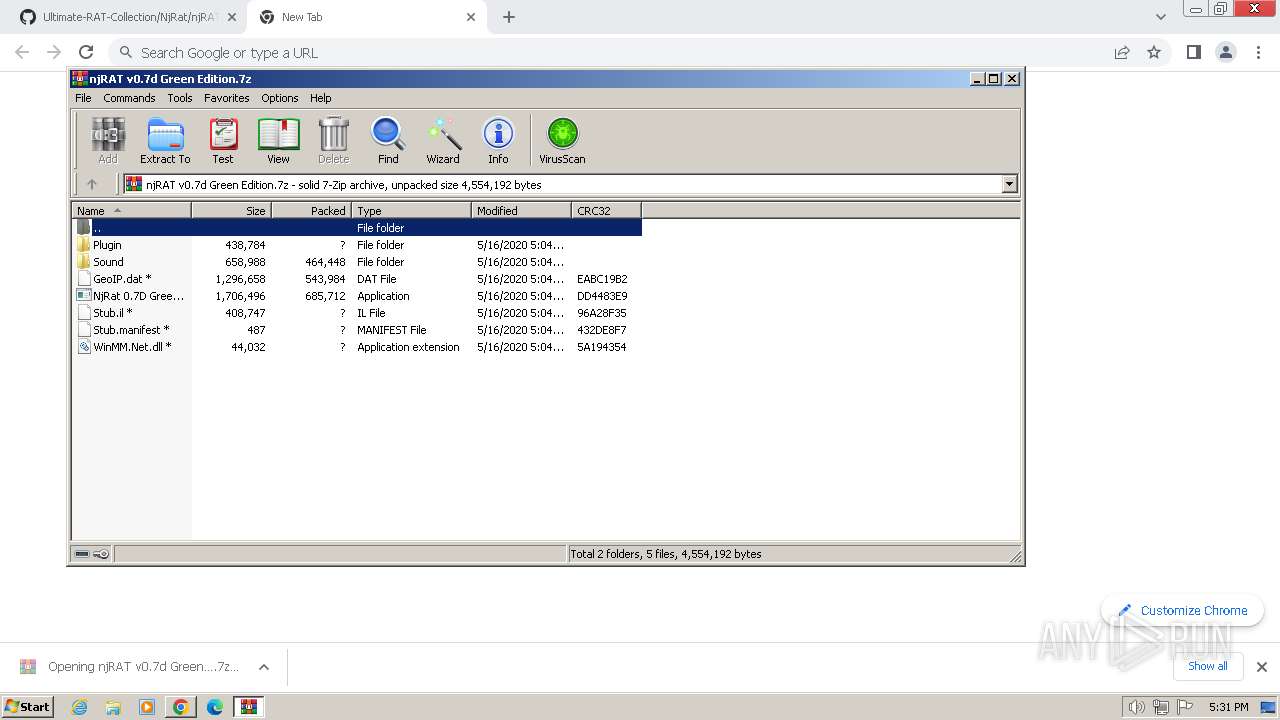The image size is (1280, 720).
Task: Open media player taskbar icon
Action: [x=147, y=707]
